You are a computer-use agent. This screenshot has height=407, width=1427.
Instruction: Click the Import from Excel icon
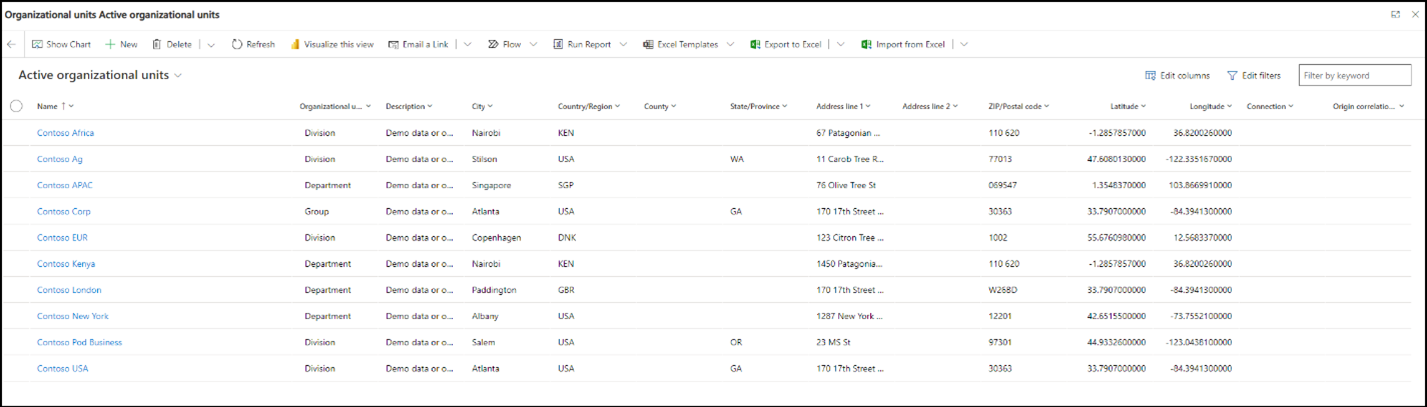point(866,44)
